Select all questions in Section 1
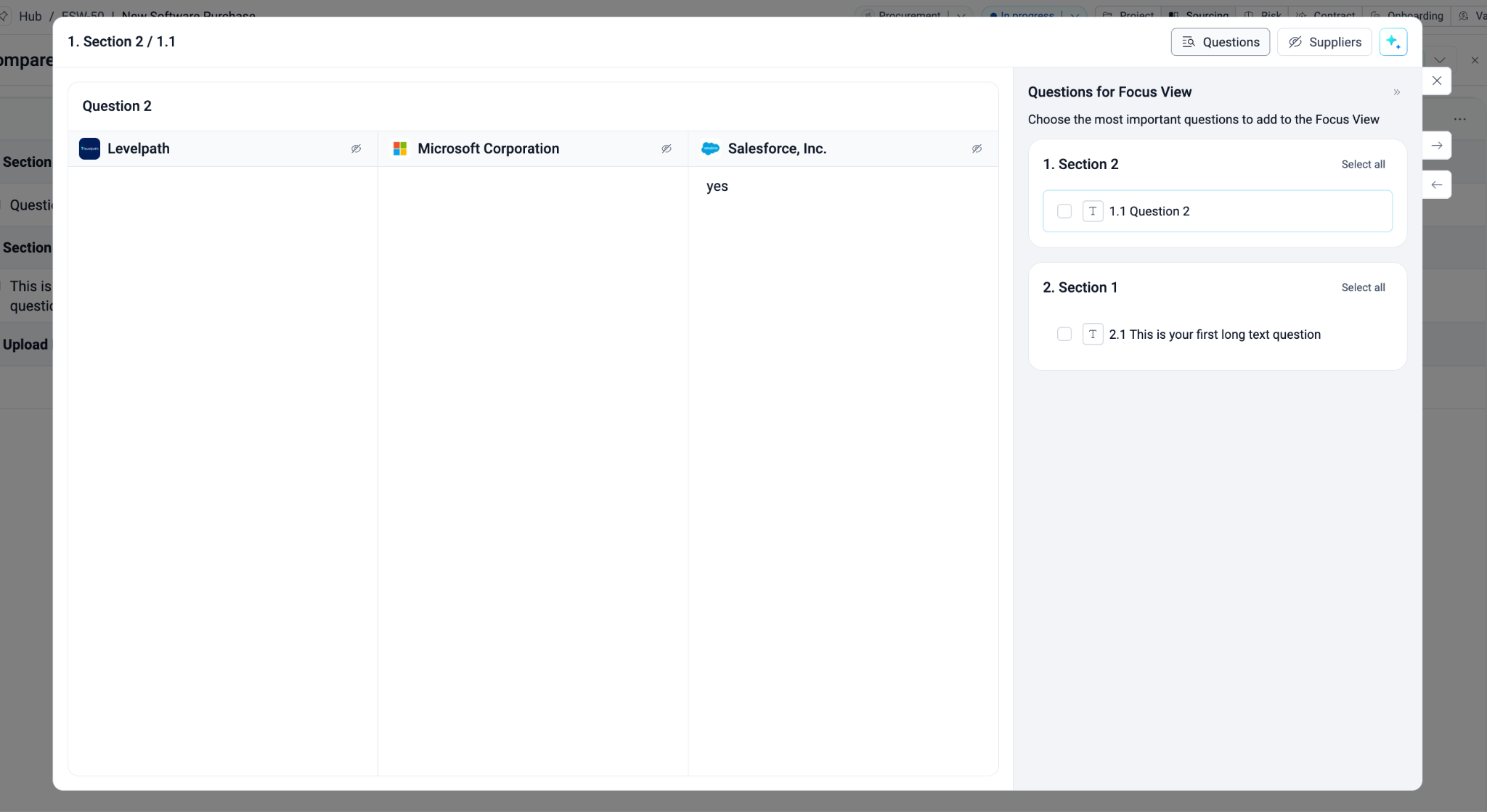The image size is (1487, 812). (1363, 288)
